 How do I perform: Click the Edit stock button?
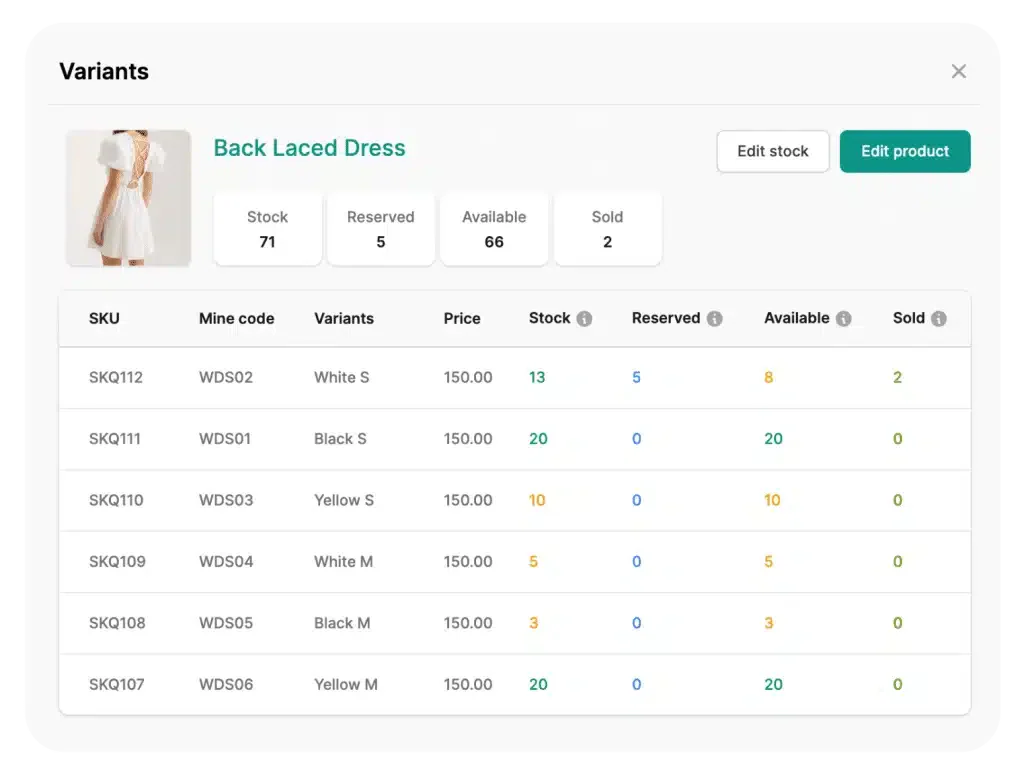(773, 152)
